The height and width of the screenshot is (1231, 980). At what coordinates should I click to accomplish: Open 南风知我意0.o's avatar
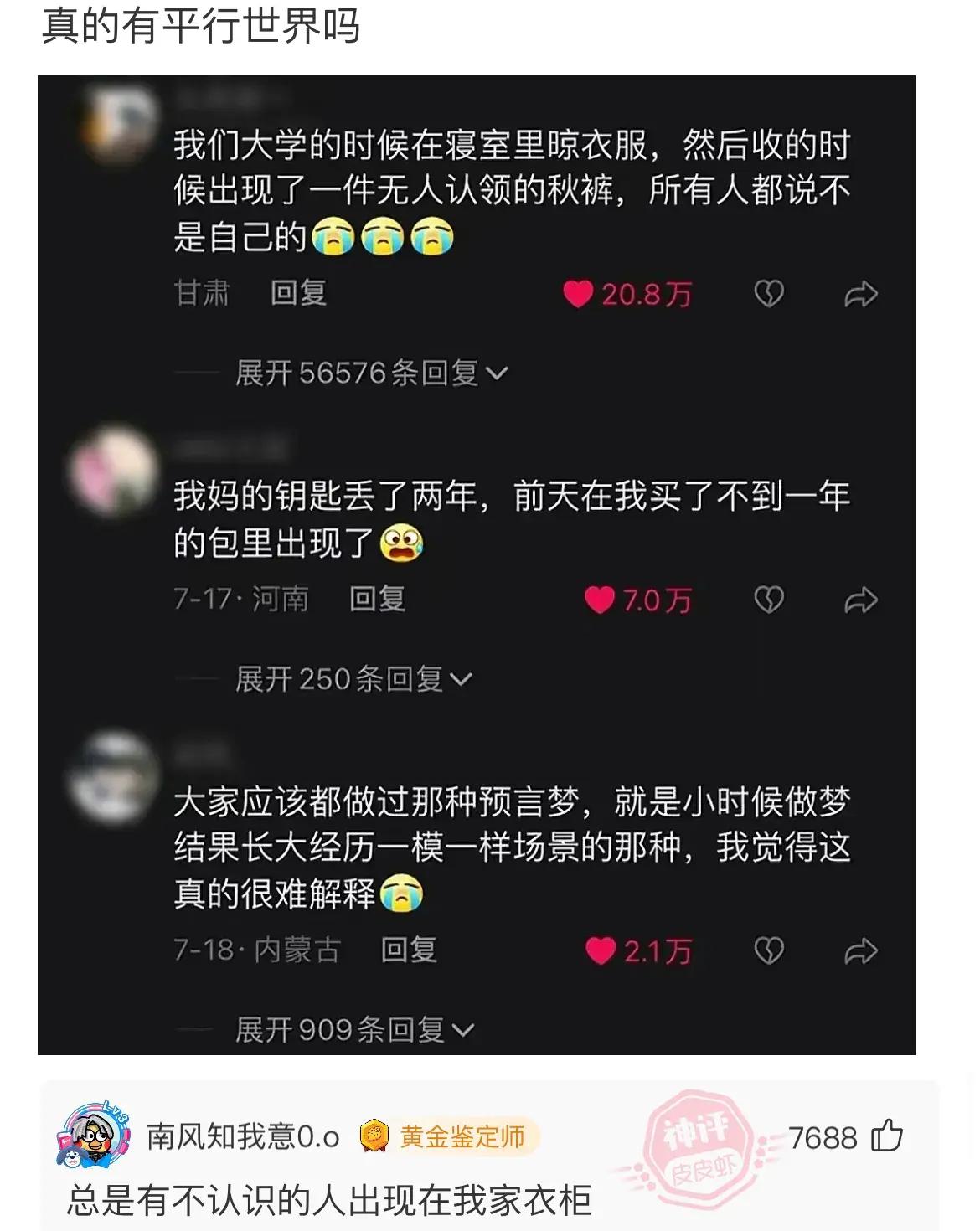click(x=94, y=1136)
